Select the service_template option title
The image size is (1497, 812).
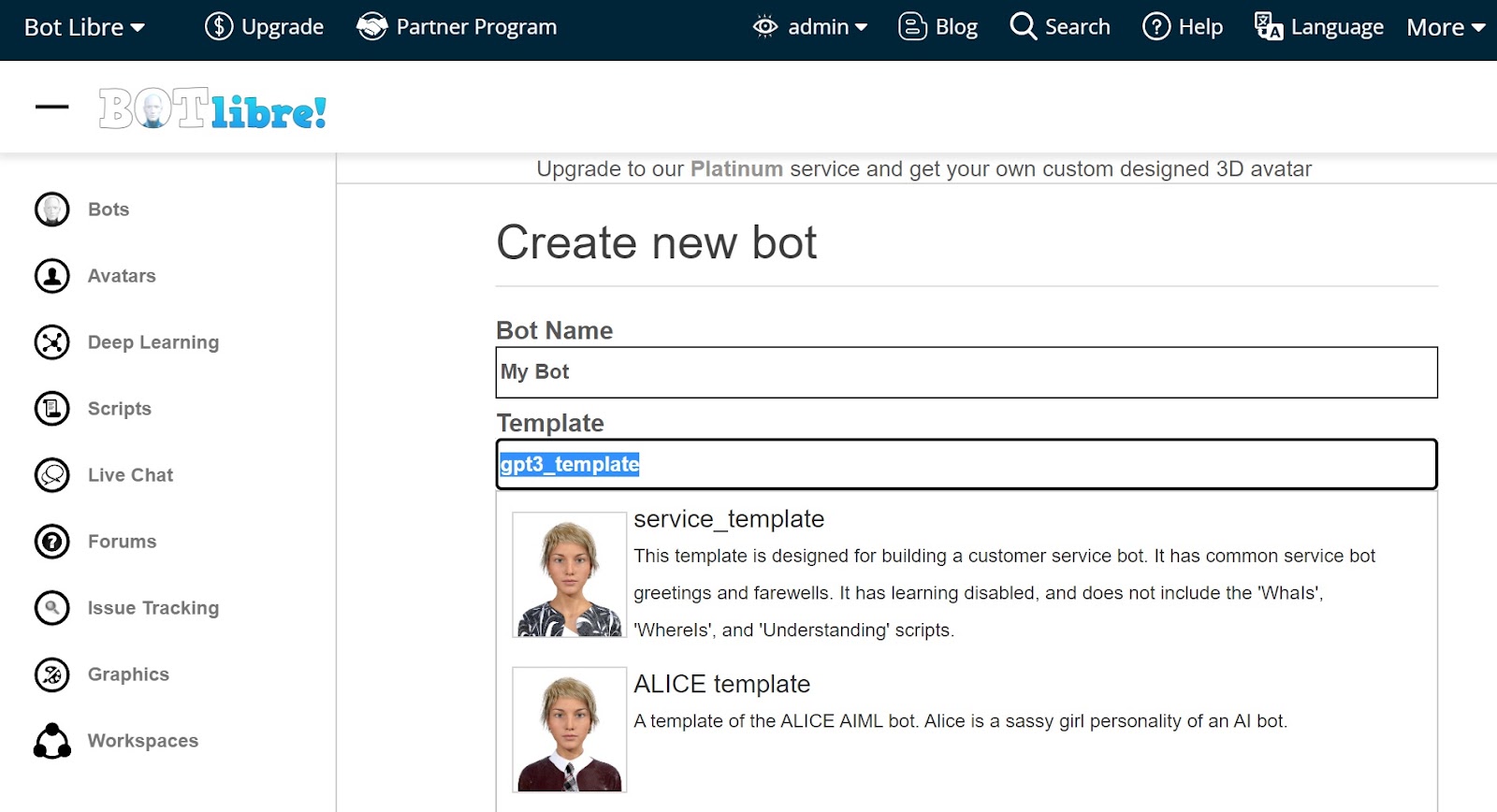click(729, 519)
